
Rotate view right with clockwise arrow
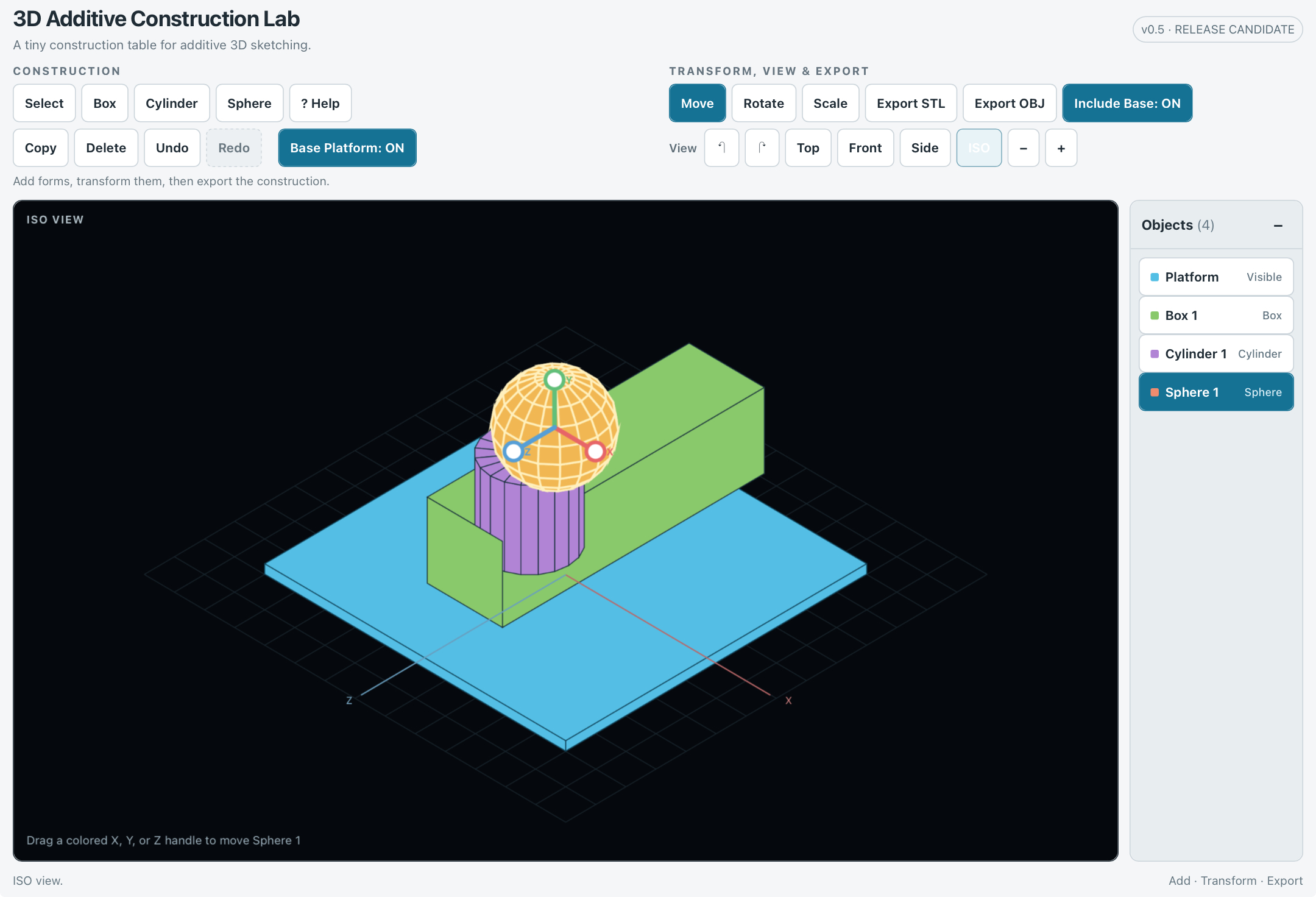[762, 148]
